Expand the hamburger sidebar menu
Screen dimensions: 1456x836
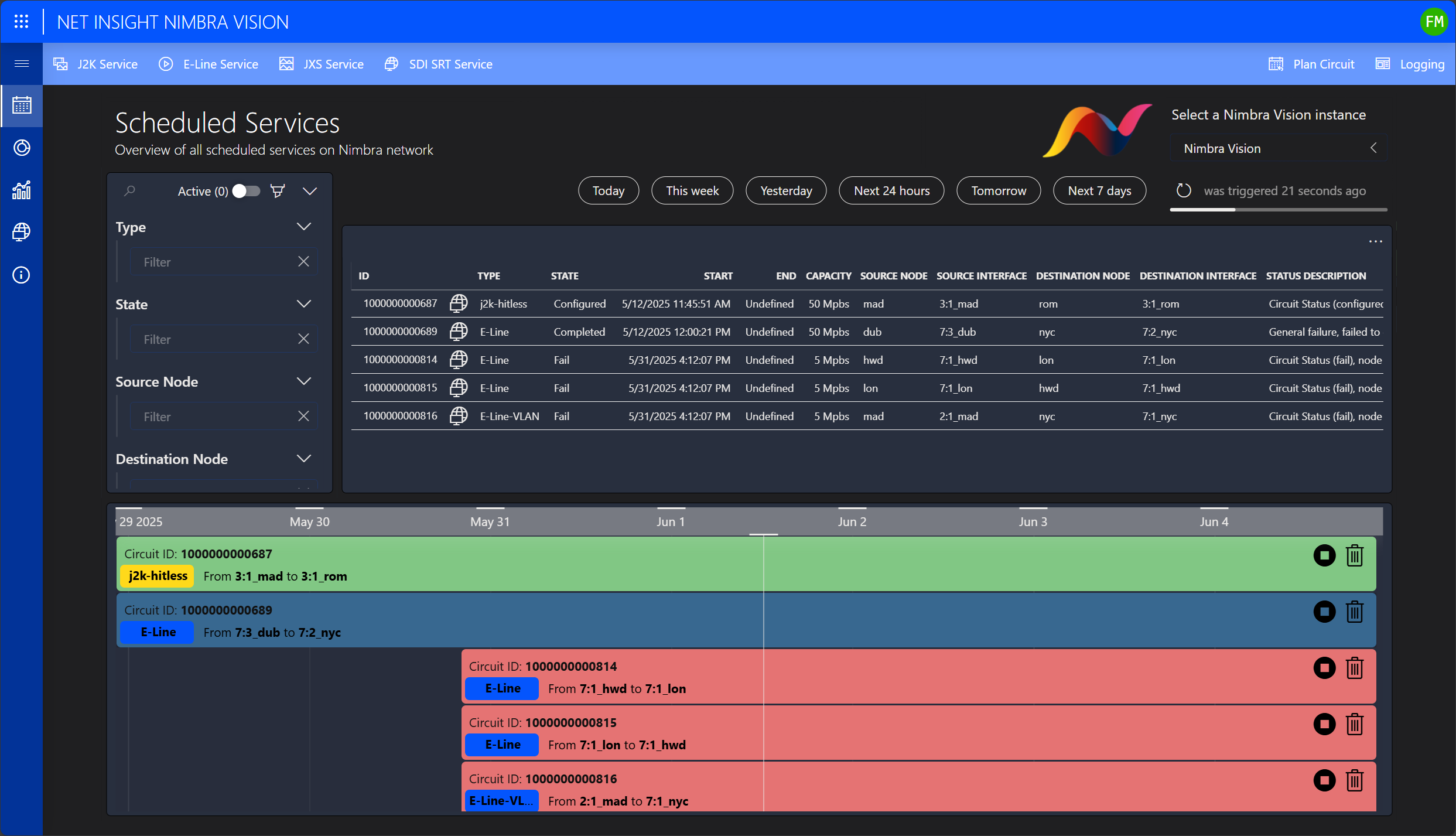click(x=22, y=64)
